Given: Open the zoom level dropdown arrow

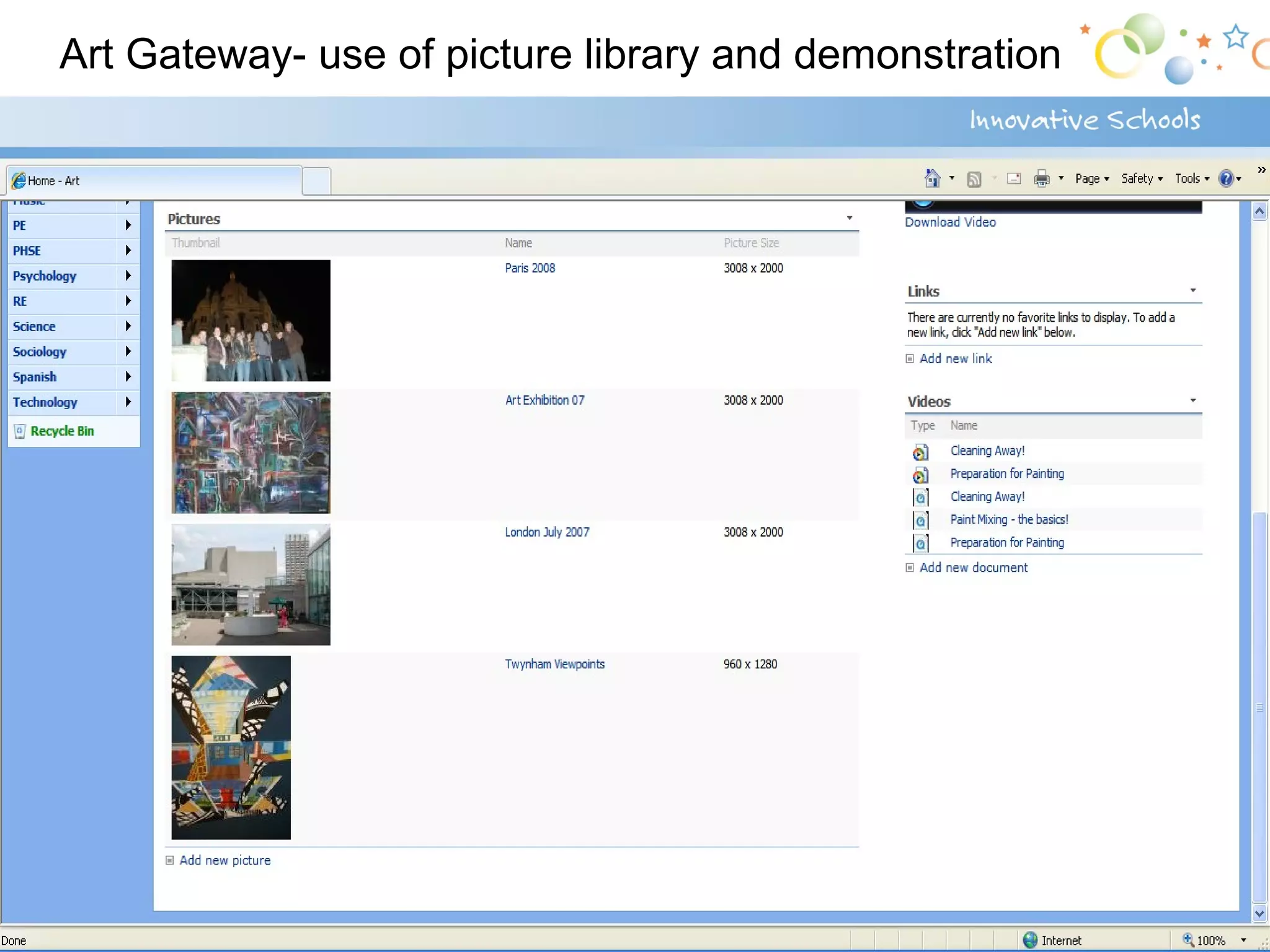Looking at the screenshot, I should [1243, 940].
